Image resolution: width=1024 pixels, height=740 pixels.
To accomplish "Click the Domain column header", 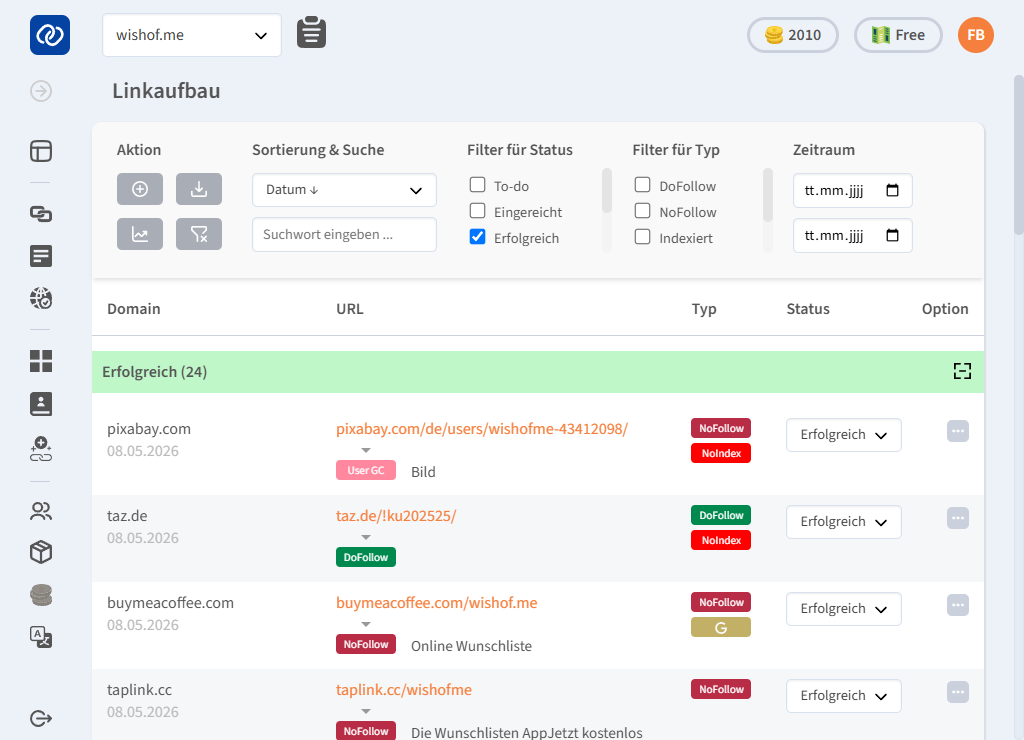I will 134,308.
